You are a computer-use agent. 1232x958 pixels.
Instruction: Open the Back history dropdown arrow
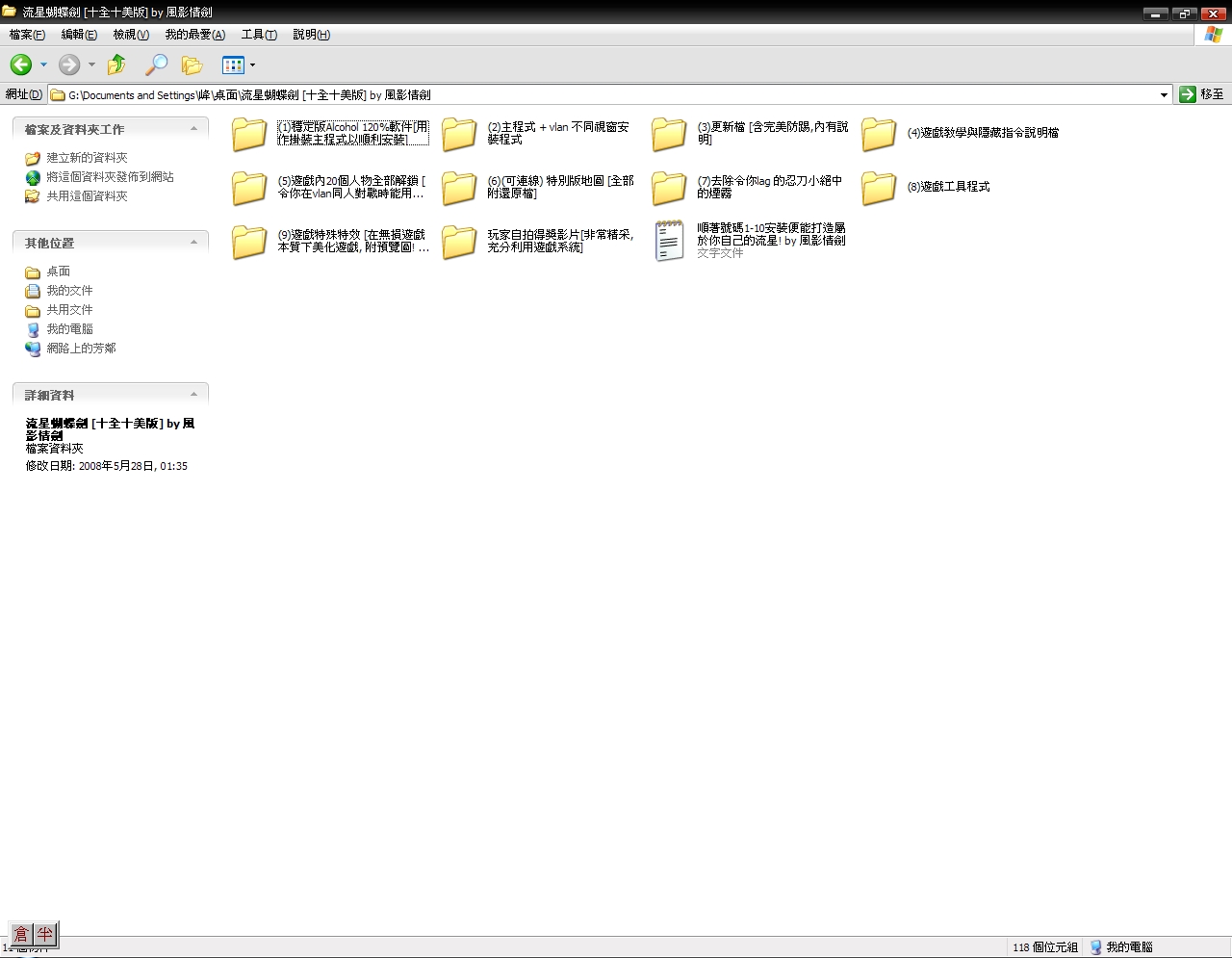pyautogui.click(x=43, y=65)
